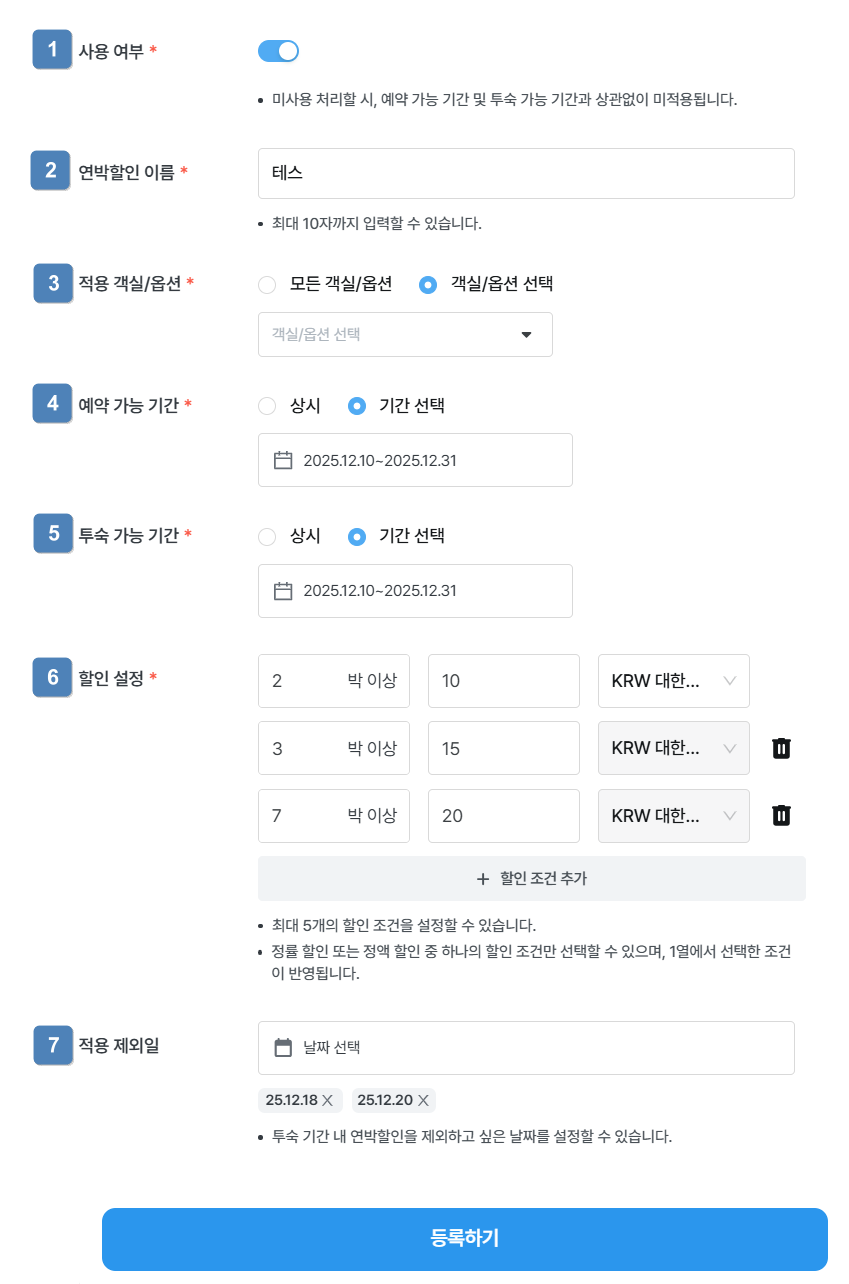The width and height of the screenshot is (849, 1284).
Task: Delete the 3박 이상 discount row
Action: click(x=782, y=748)
